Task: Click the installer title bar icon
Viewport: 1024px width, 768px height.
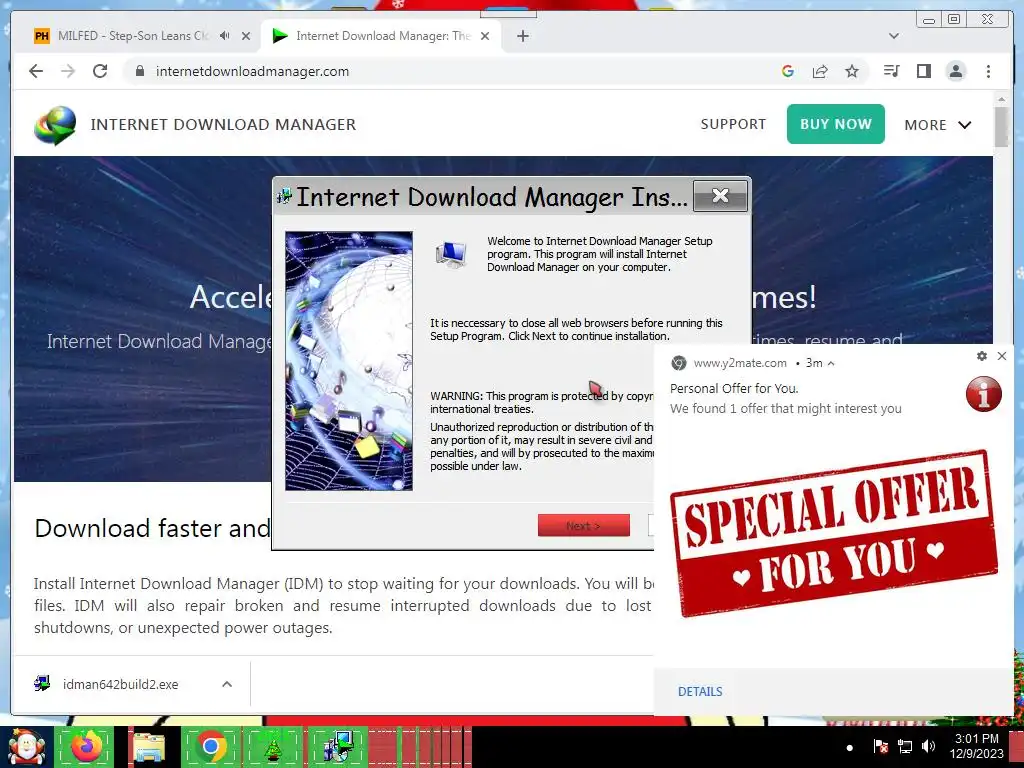Action: [x=284, y=196]
